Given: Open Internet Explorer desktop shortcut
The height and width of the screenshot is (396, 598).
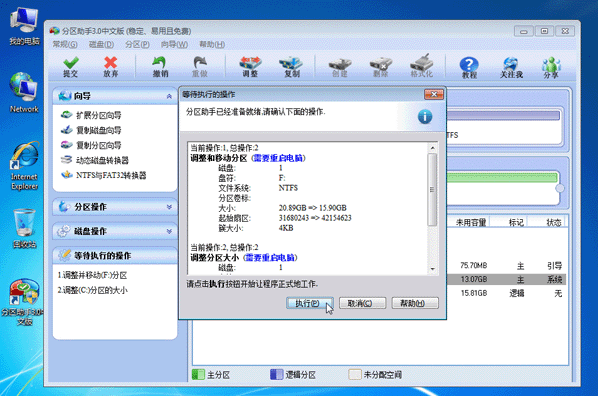Looking at the screenshot, I should pos(24,166).
